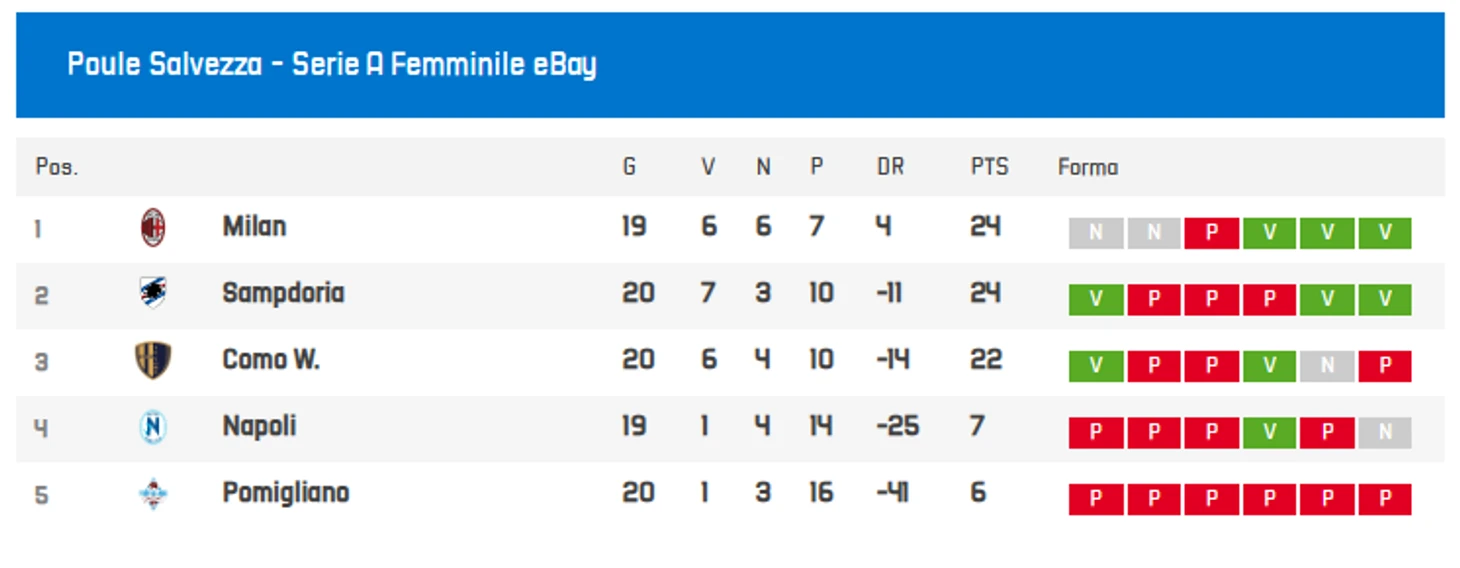
Task: Open the Como W. team link
Action: (x=271, y=360)
